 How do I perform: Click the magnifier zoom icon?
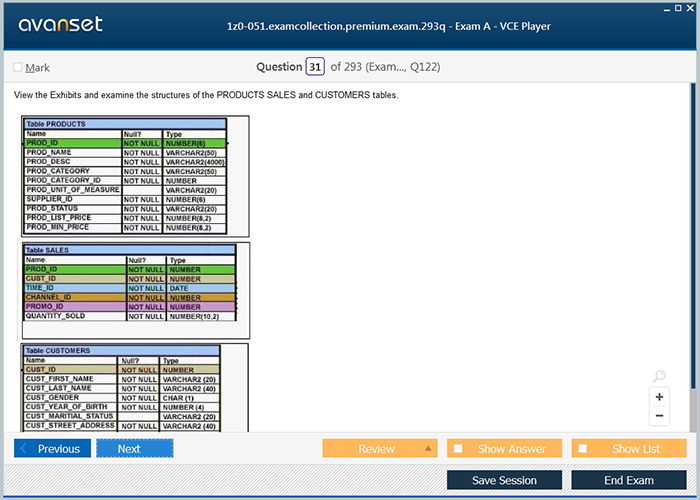[x=659, y=376]
